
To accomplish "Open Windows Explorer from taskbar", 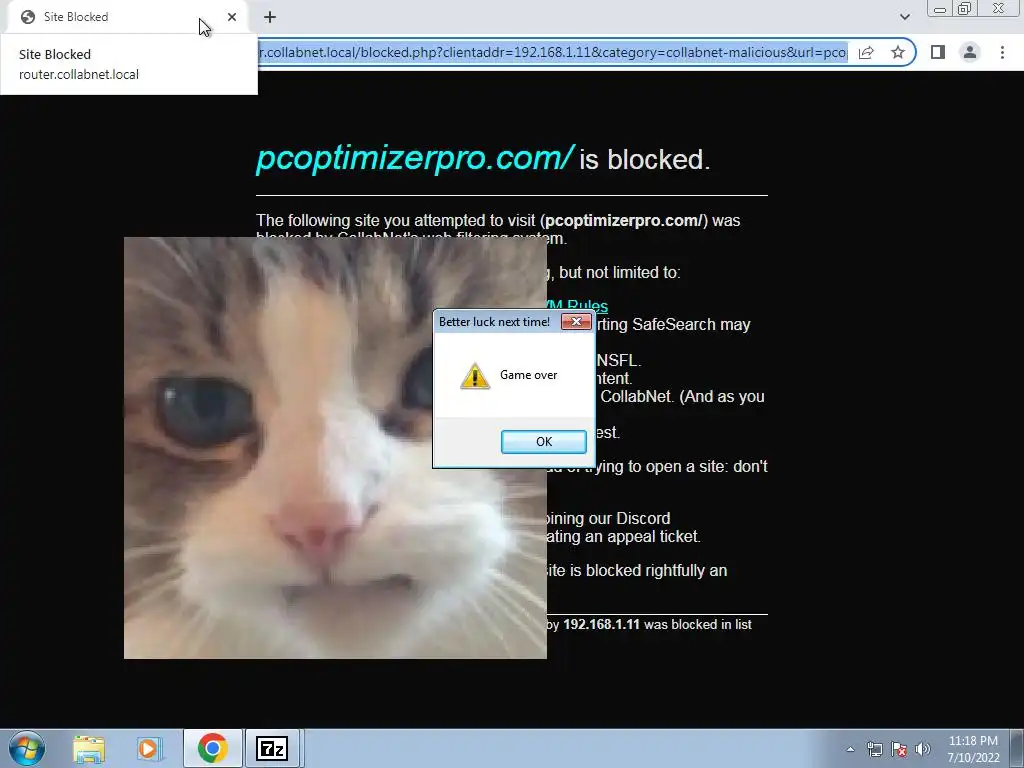I will coord(89,748).
